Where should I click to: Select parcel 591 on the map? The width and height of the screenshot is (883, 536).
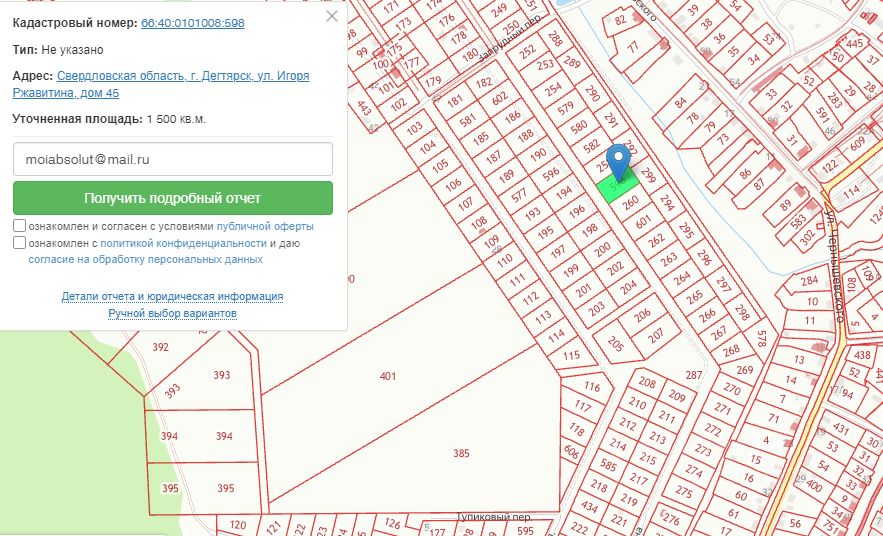822,114
